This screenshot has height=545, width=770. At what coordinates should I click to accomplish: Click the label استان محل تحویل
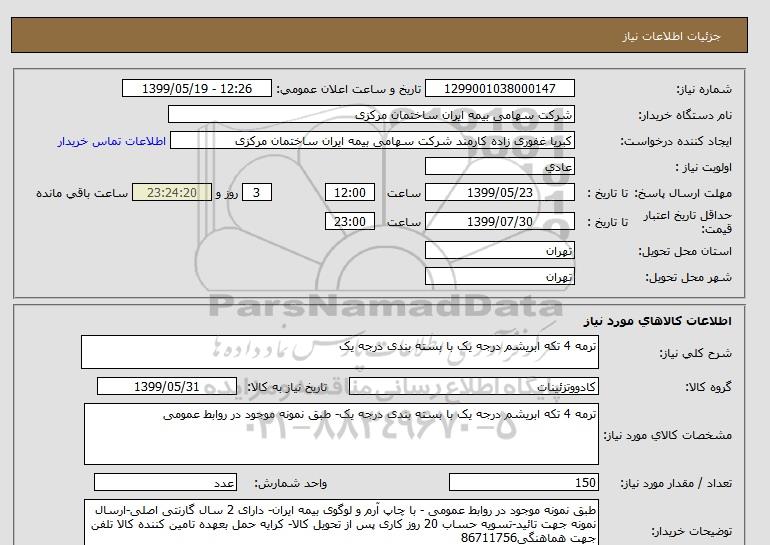(685, 251)
